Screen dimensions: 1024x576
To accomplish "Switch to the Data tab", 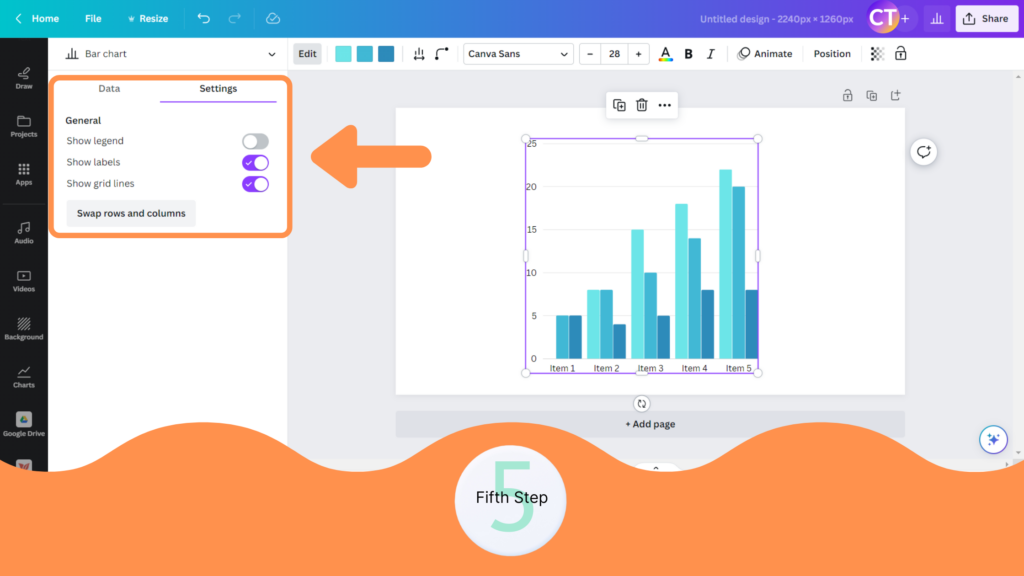I will point(109,89).
